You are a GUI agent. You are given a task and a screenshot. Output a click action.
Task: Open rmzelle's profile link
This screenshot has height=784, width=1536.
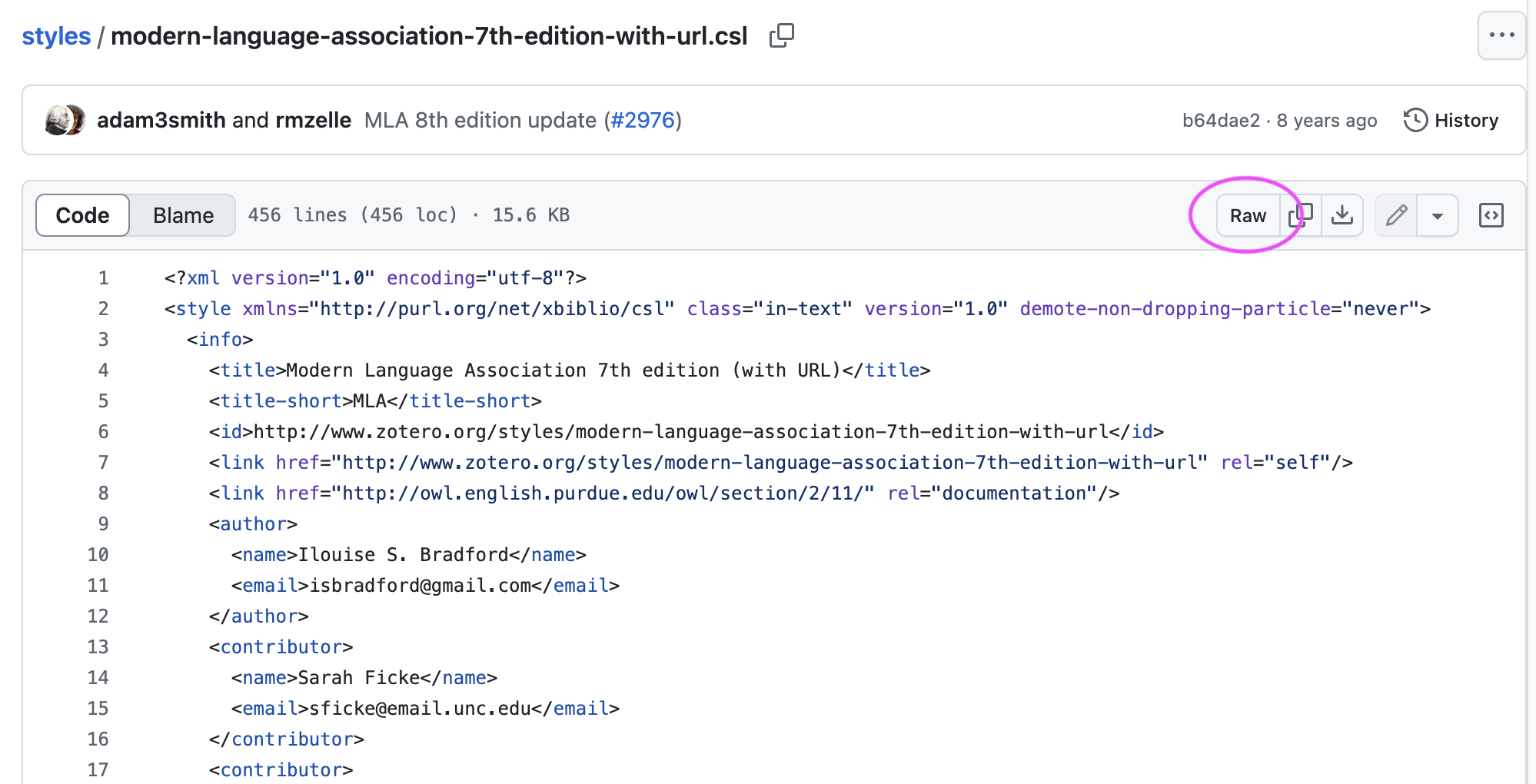click(314, 121)
